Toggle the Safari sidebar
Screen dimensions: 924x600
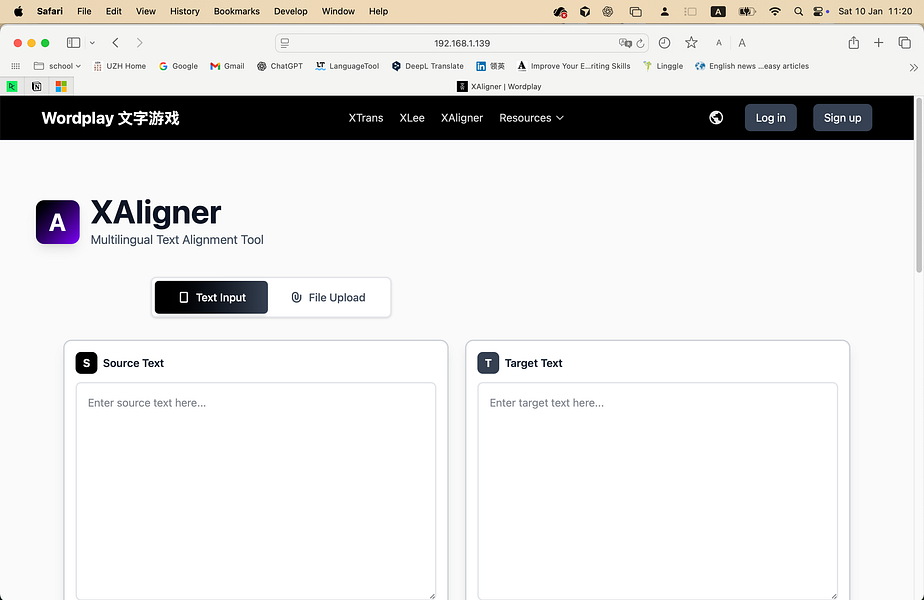pos(74,42)
